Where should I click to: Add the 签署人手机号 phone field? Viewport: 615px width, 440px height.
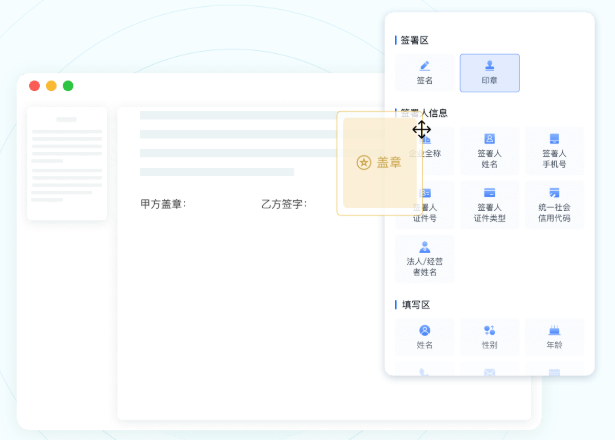click(x=554, y=151)
